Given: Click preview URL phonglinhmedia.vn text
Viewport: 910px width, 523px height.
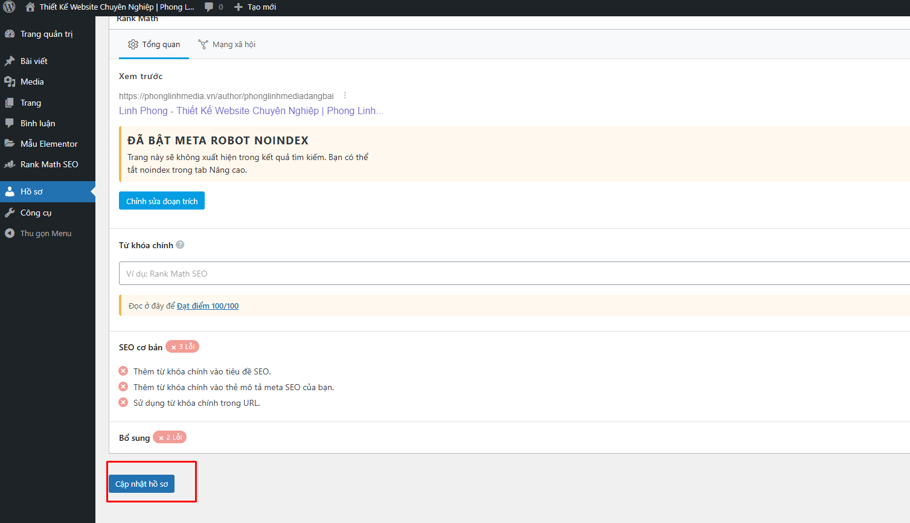Looking at the screenshot, I should pos(226,96).
